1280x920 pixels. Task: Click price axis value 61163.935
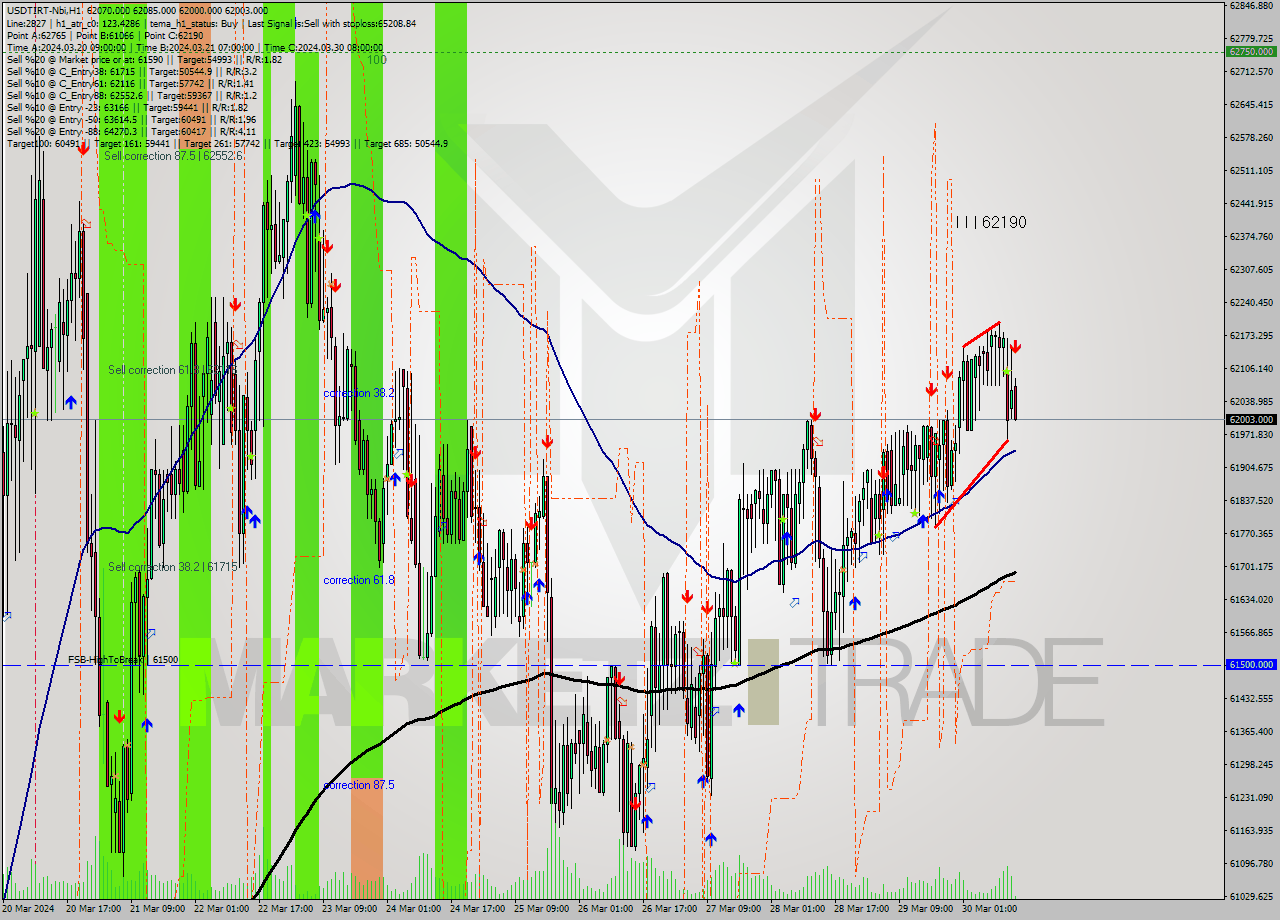tap(1251, 830)
